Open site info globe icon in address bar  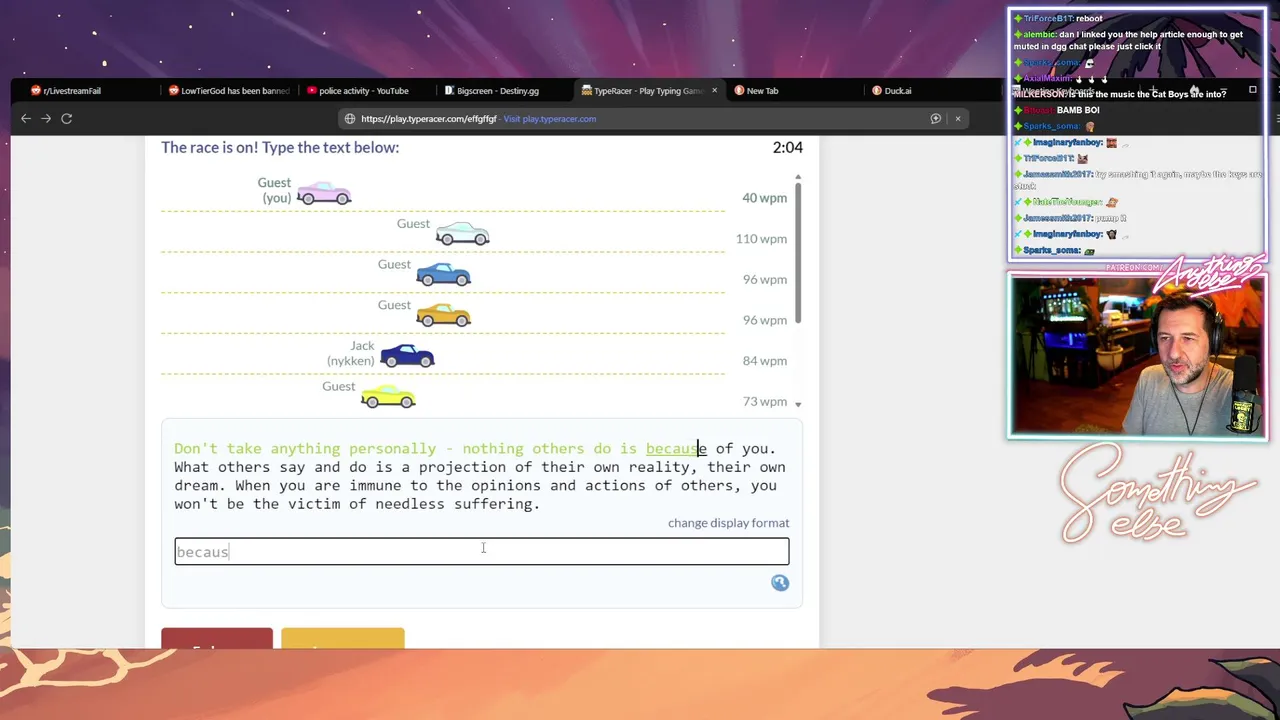point(350,118)
